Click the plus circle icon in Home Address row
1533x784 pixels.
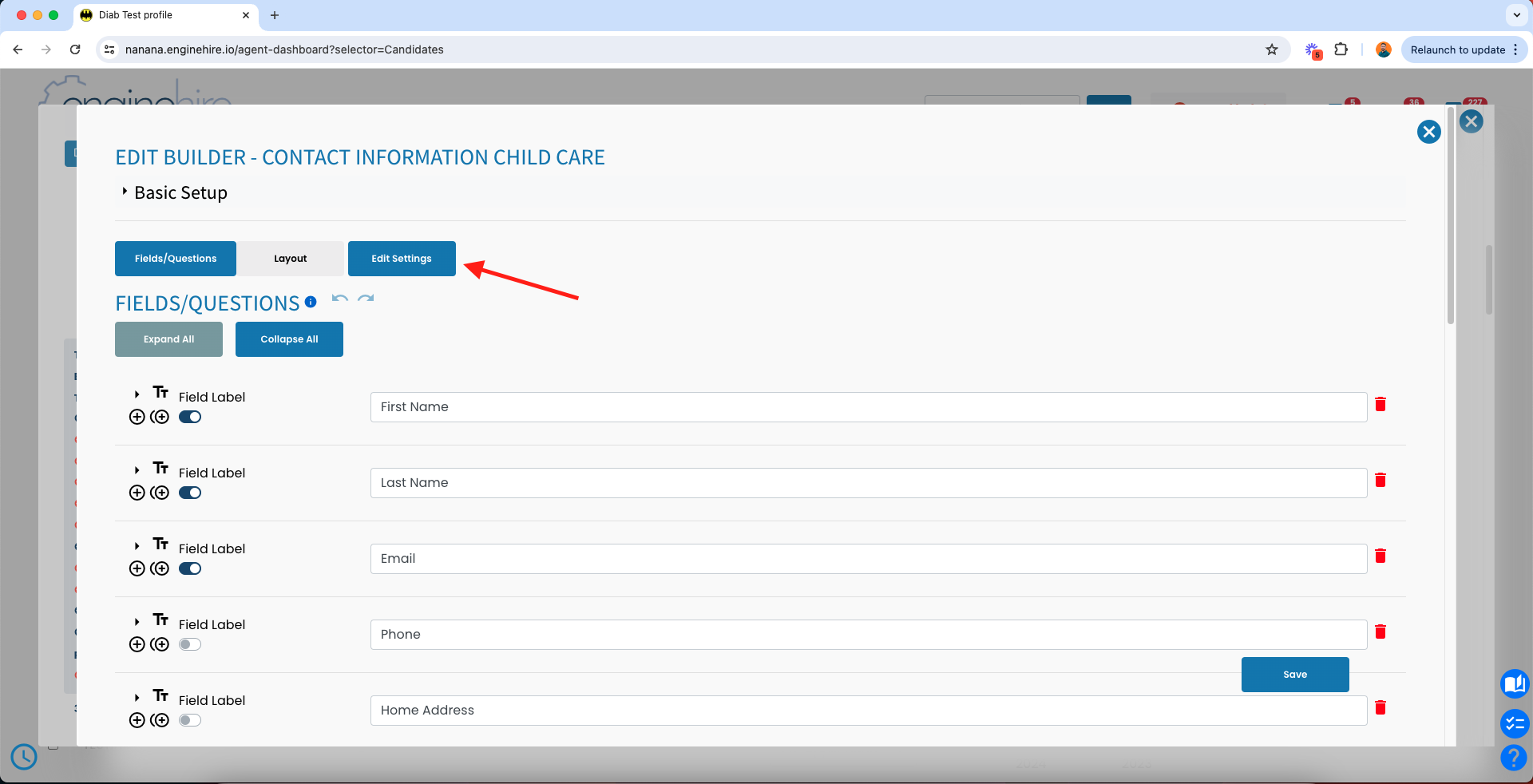pyautogui.click(x=137, y=720)
